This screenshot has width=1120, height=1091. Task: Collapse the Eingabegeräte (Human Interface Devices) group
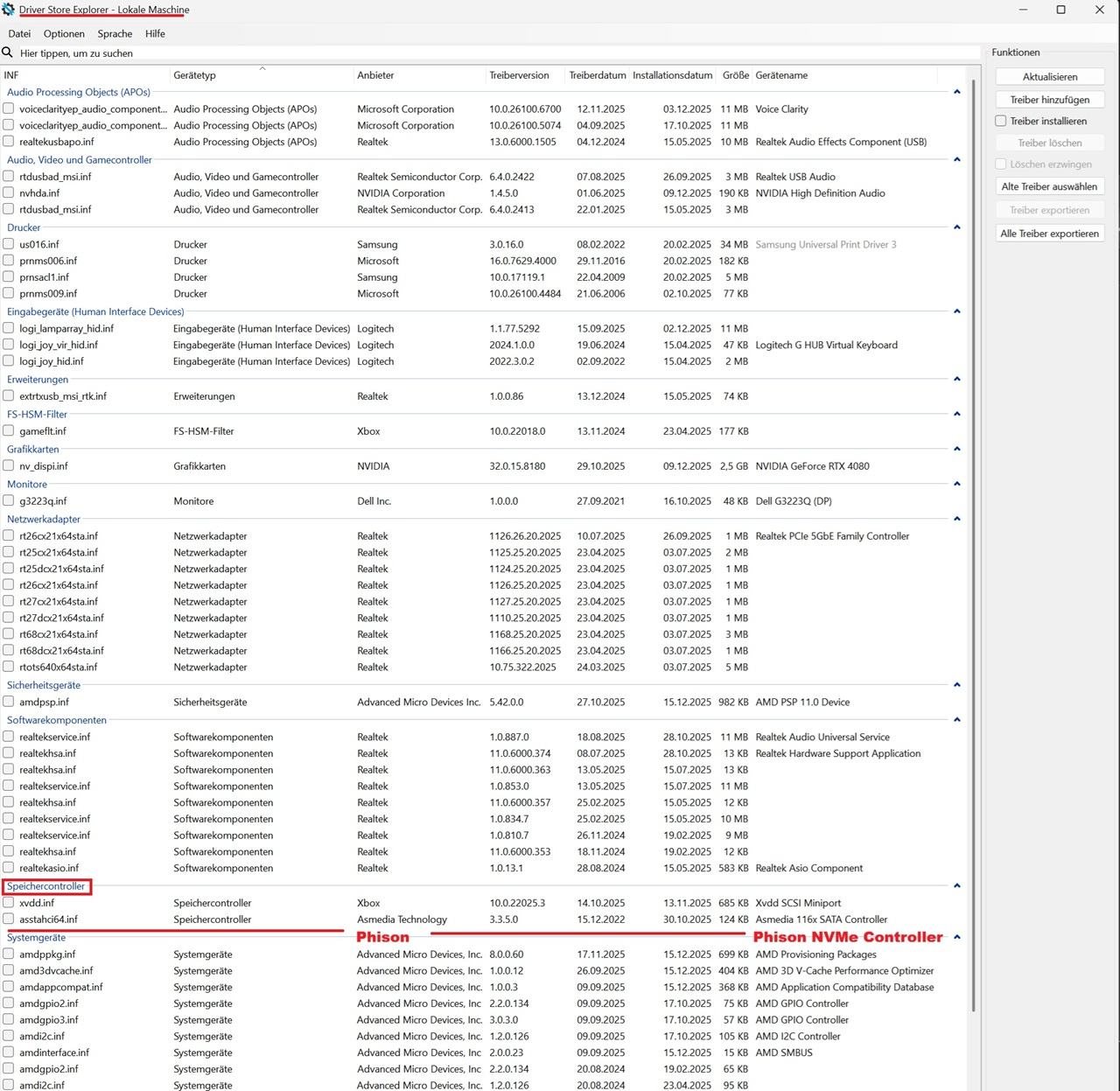point(956,311)
